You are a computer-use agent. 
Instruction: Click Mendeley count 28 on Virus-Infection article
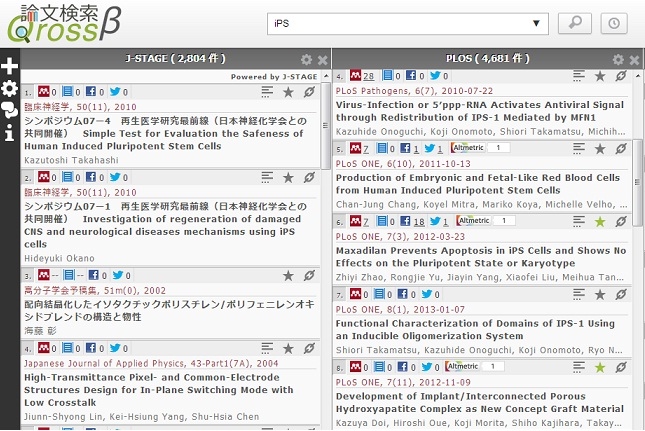[x=369, y=76]
